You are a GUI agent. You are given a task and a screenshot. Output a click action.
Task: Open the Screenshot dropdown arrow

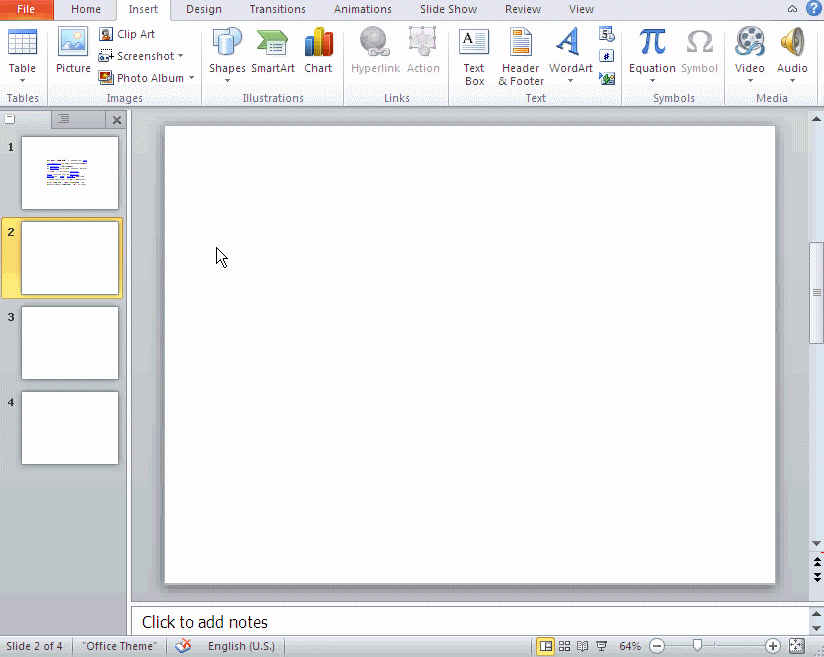click(x=181, y=56)
